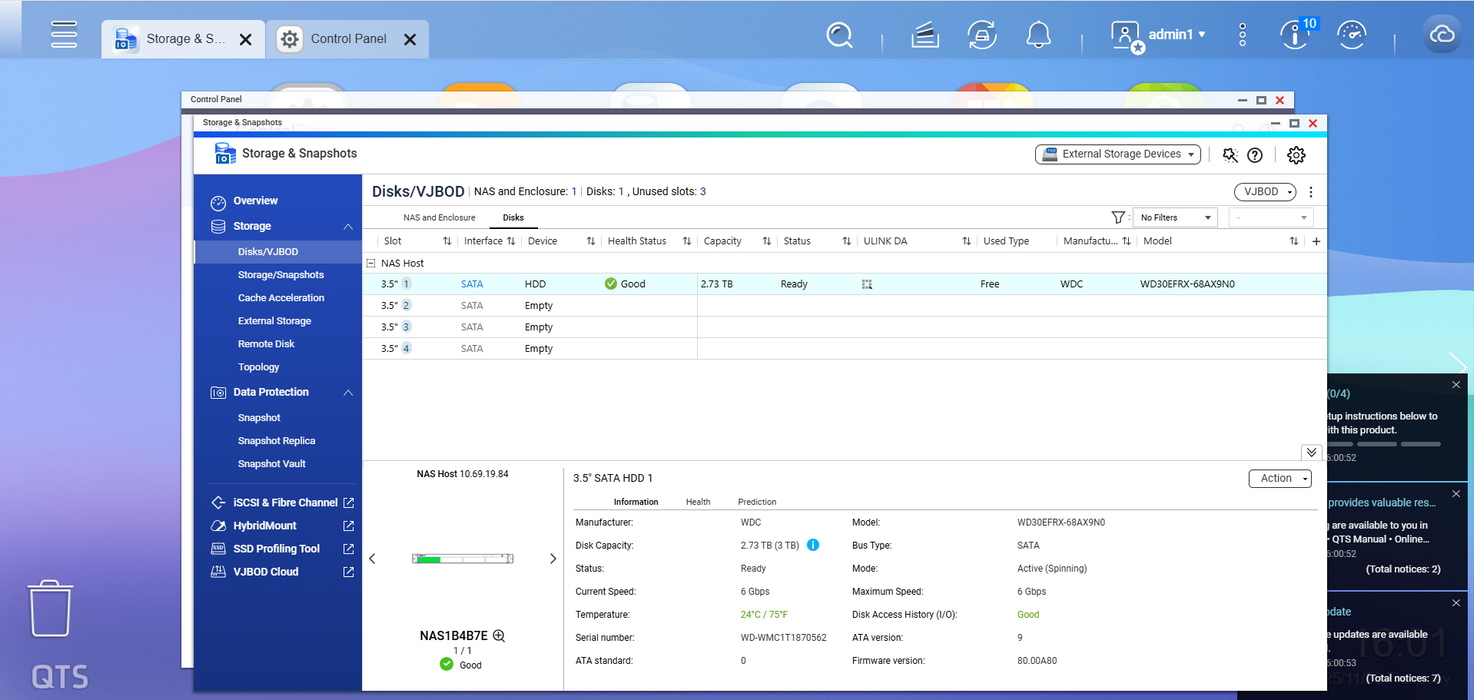Image resolution: width=1474 pixels, height=700 pixels.
Task: Switch to the NAS and Enclosure tab
Action: (439, 218)
